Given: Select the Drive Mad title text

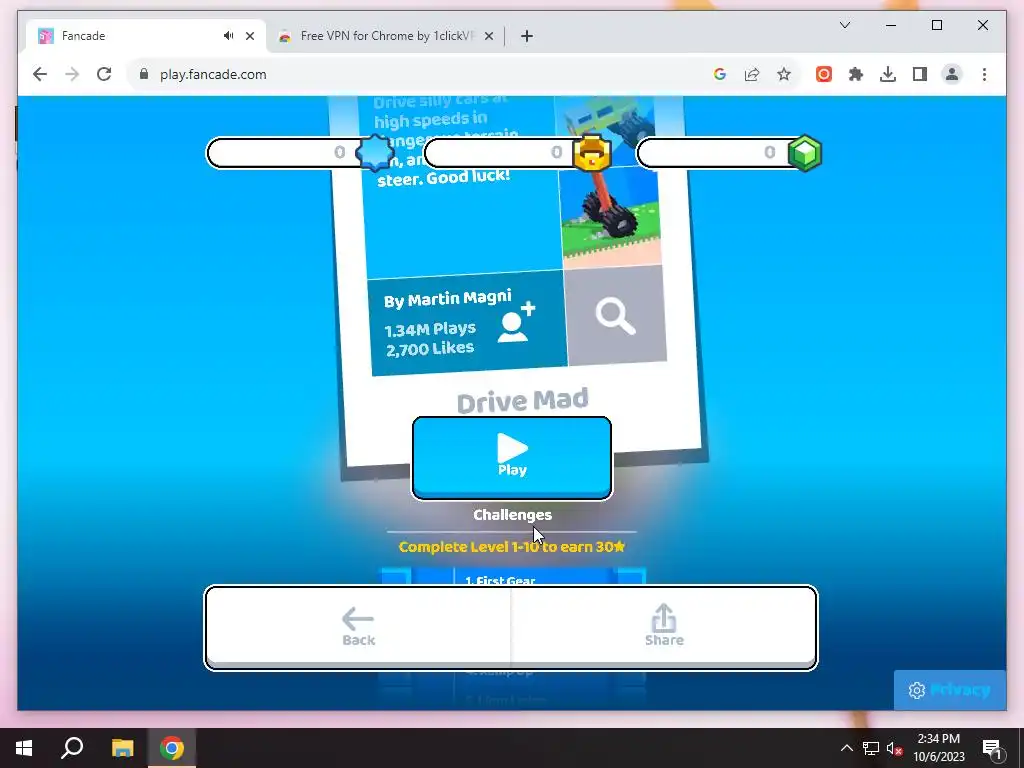Looking at the screenshot, I should click(x=522, y=401).
